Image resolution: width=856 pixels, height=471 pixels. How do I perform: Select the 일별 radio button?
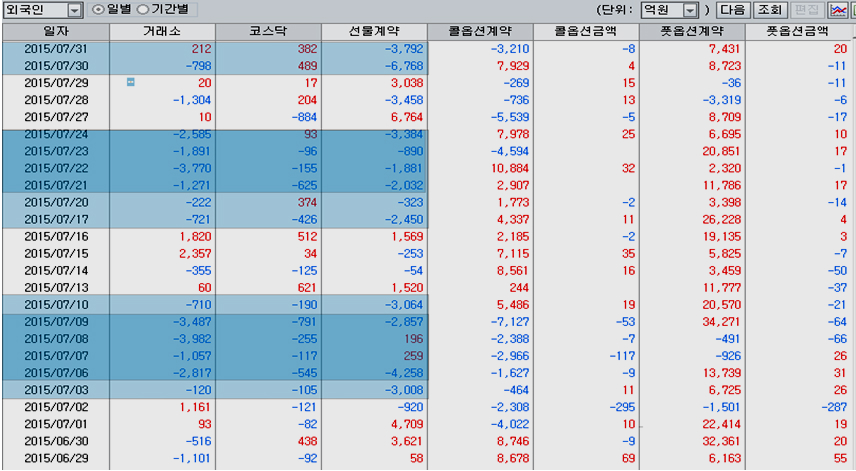(x=98, y=10)
